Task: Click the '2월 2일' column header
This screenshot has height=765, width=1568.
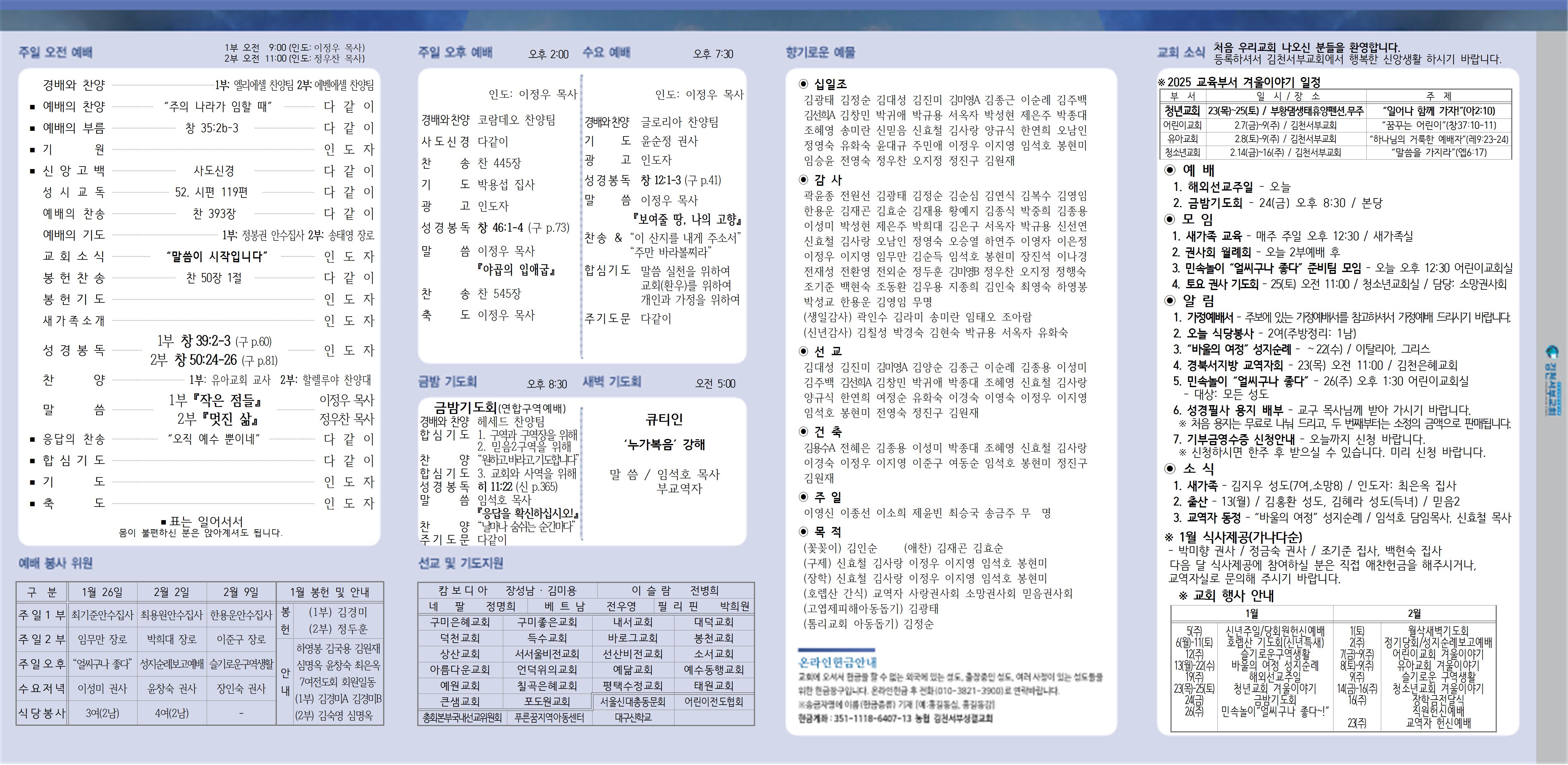Action: point(172,592)
